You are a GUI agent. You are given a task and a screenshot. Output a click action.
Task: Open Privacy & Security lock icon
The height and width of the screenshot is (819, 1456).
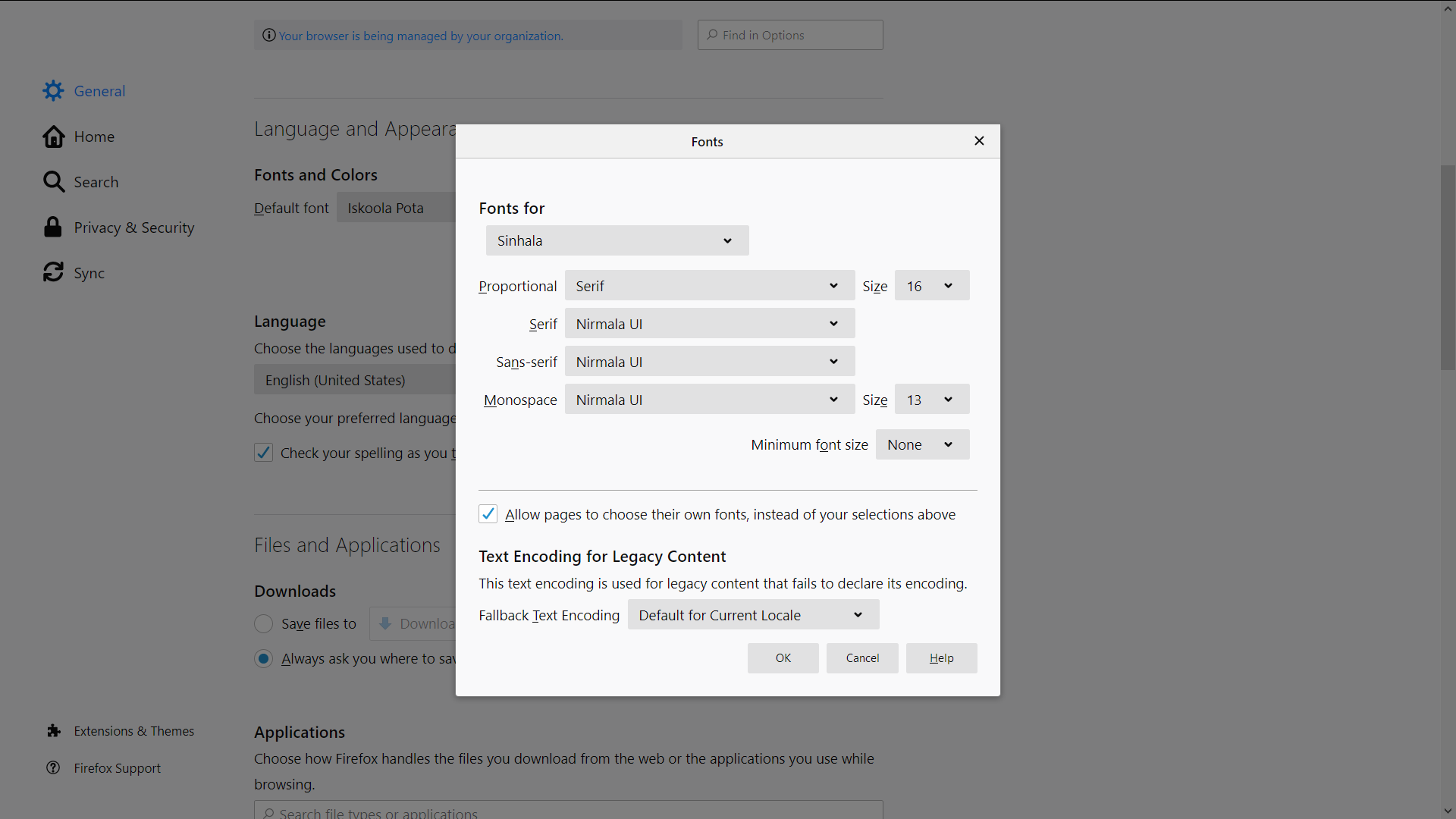coord(53,227)
